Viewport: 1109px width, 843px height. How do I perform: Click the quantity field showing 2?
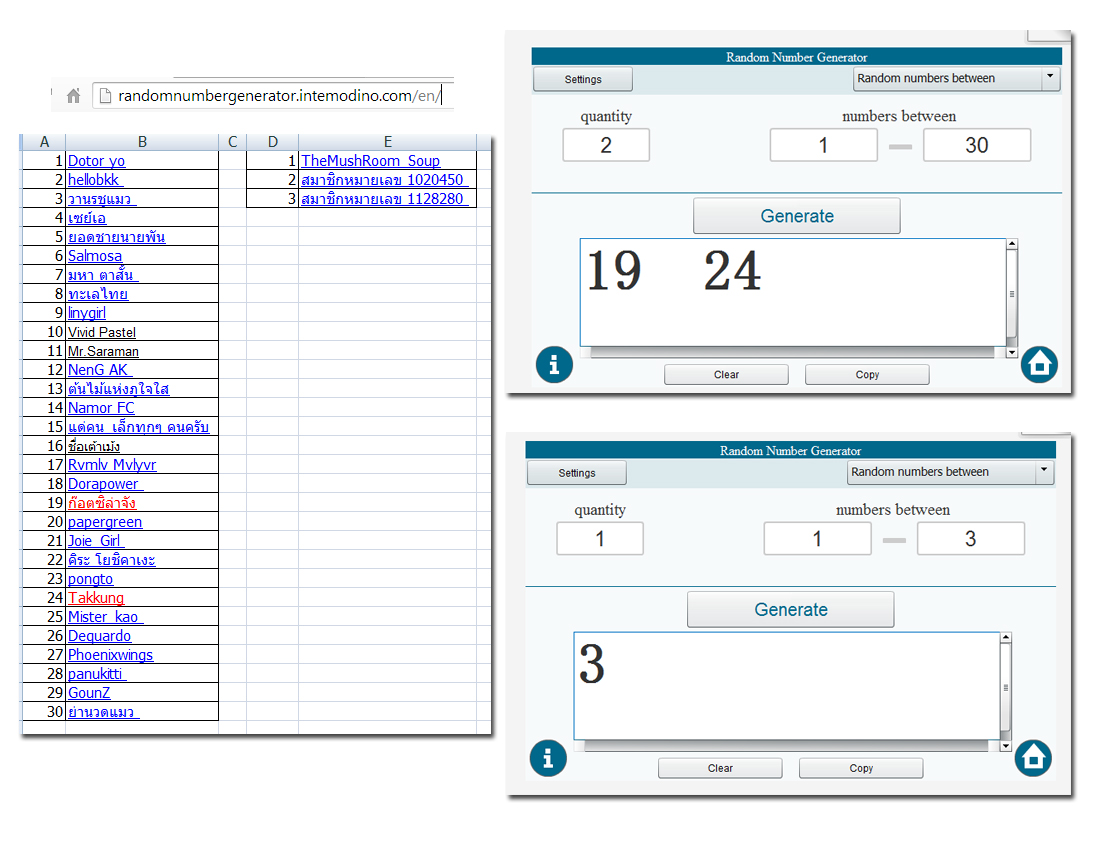tap(606, 145)
